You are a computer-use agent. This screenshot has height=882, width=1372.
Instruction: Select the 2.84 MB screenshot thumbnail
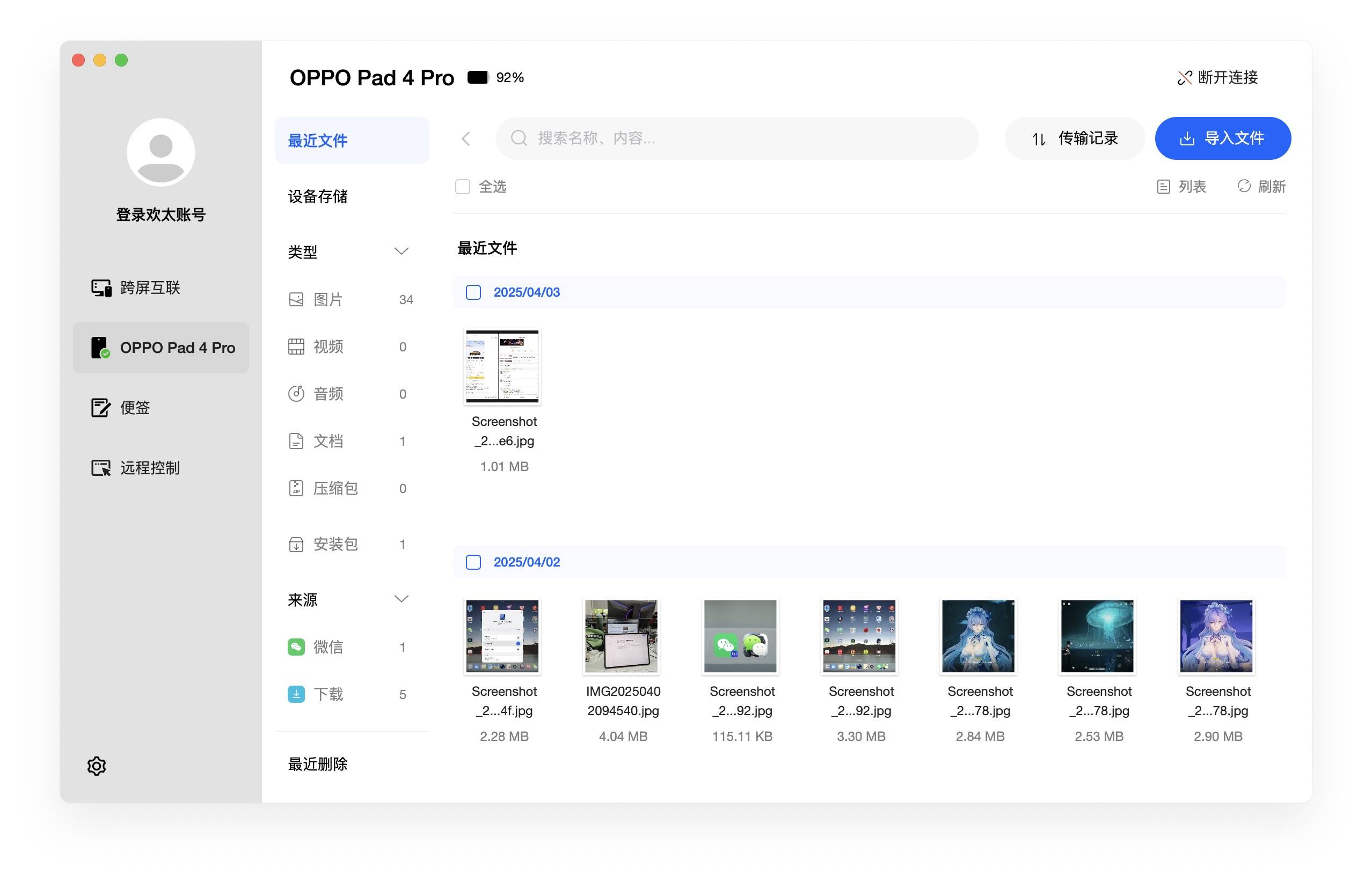(x=979, y=636)
